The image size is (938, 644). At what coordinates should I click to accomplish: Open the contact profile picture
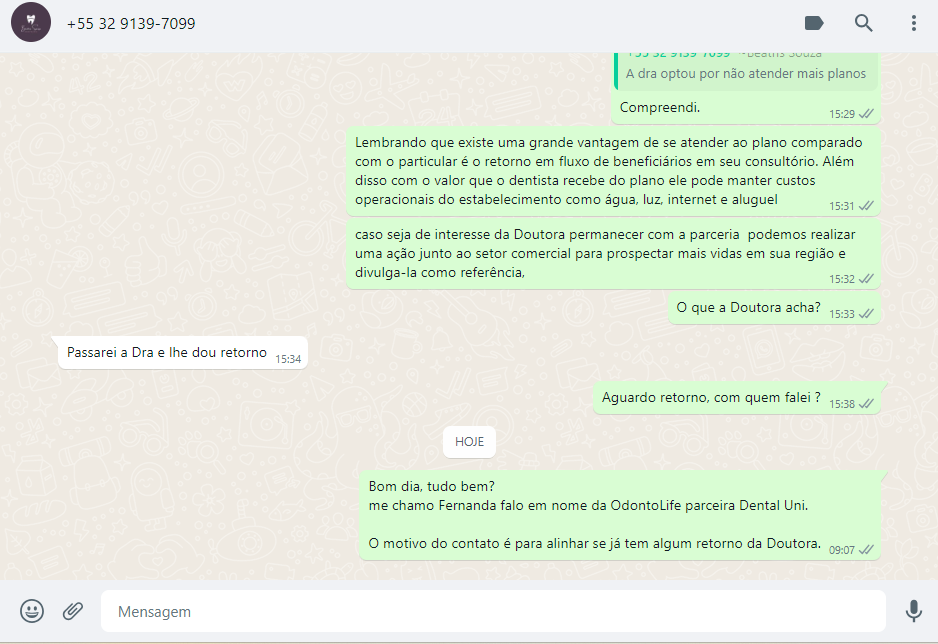pyautogui.click(x=31, y=22)
